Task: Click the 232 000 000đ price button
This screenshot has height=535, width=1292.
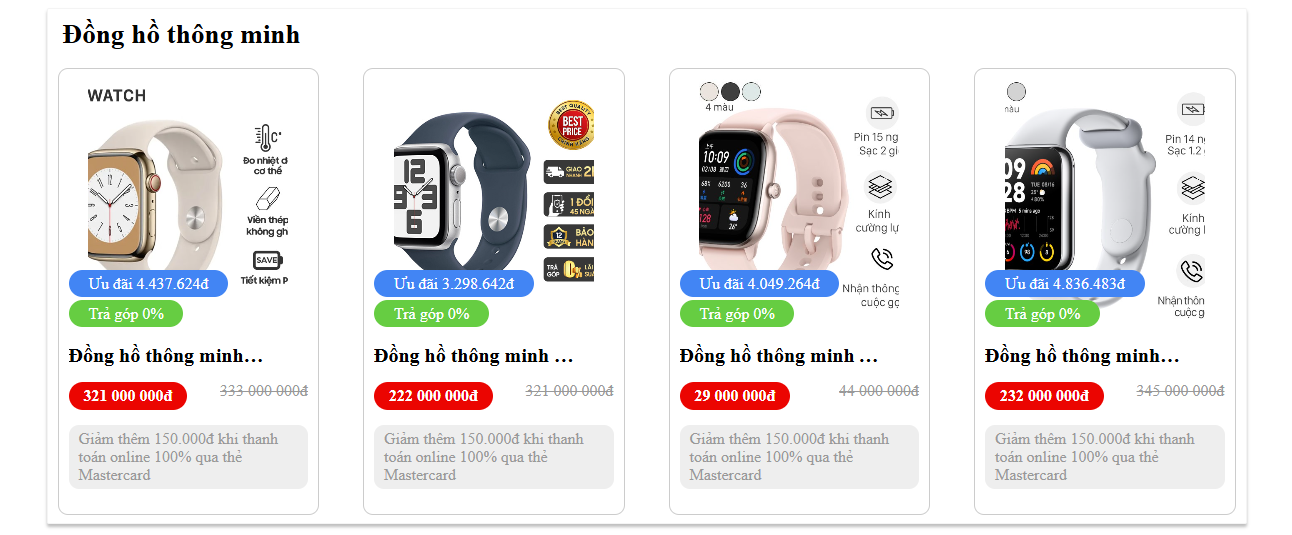Action: click(1044, 396)
